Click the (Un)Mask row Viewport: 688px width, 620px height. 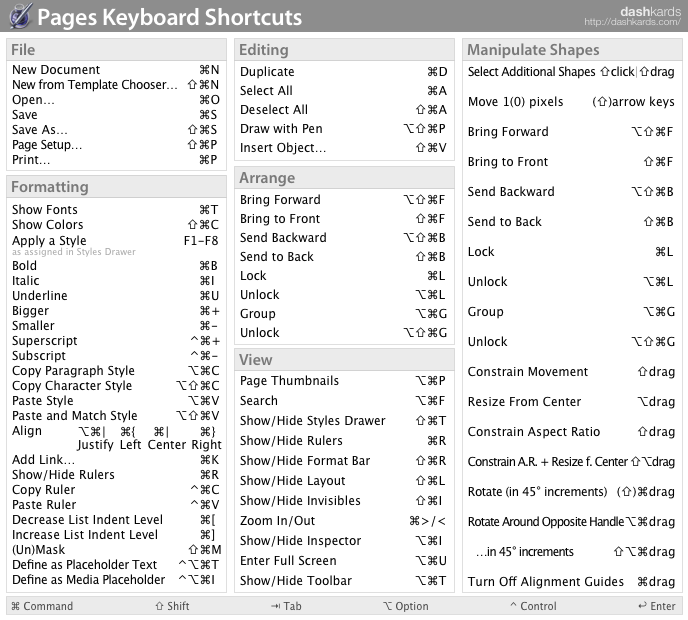tap(116, 550)
